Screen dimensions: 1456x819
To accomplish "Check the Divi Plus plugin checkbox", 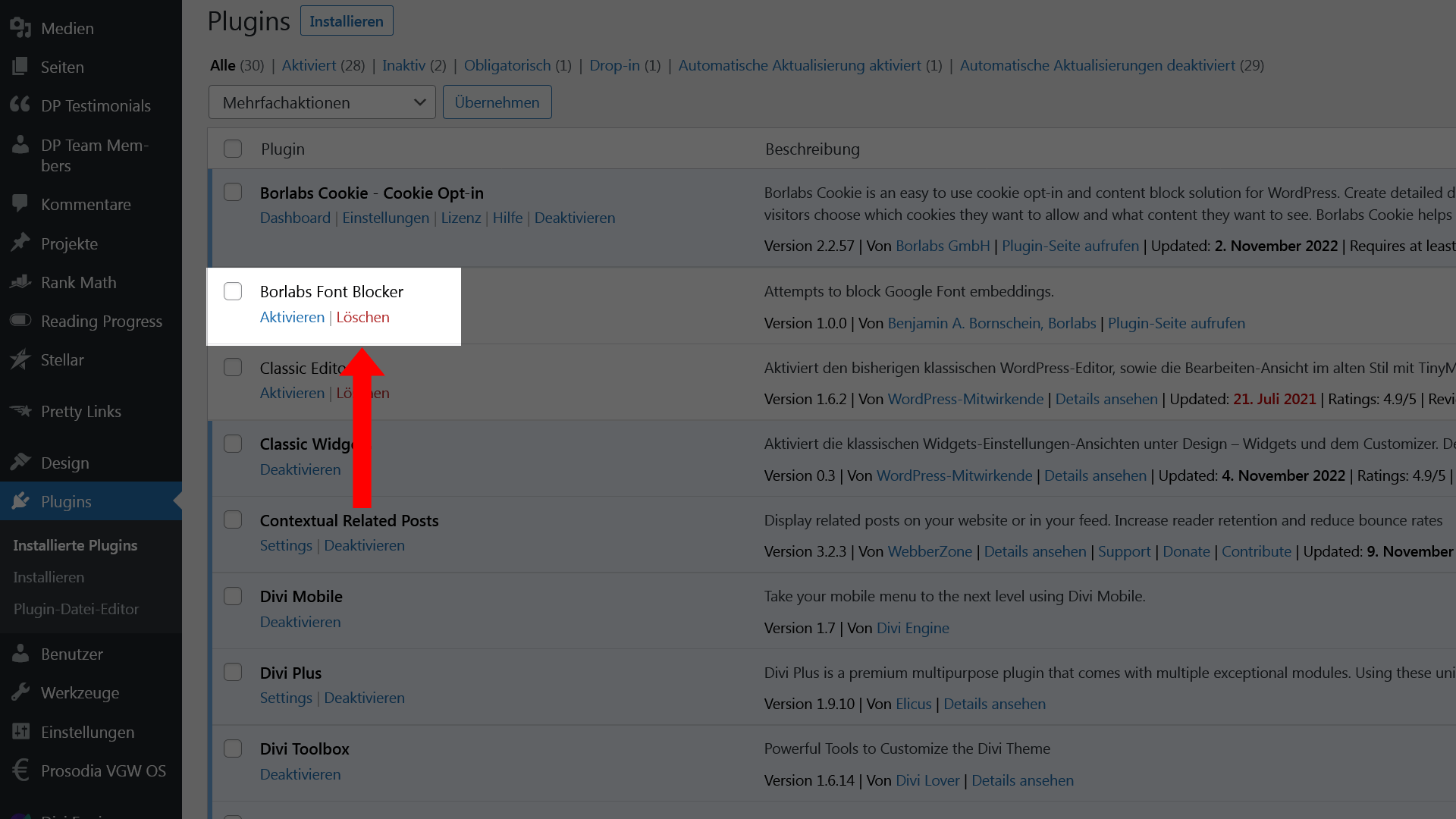I will point(233,673).
